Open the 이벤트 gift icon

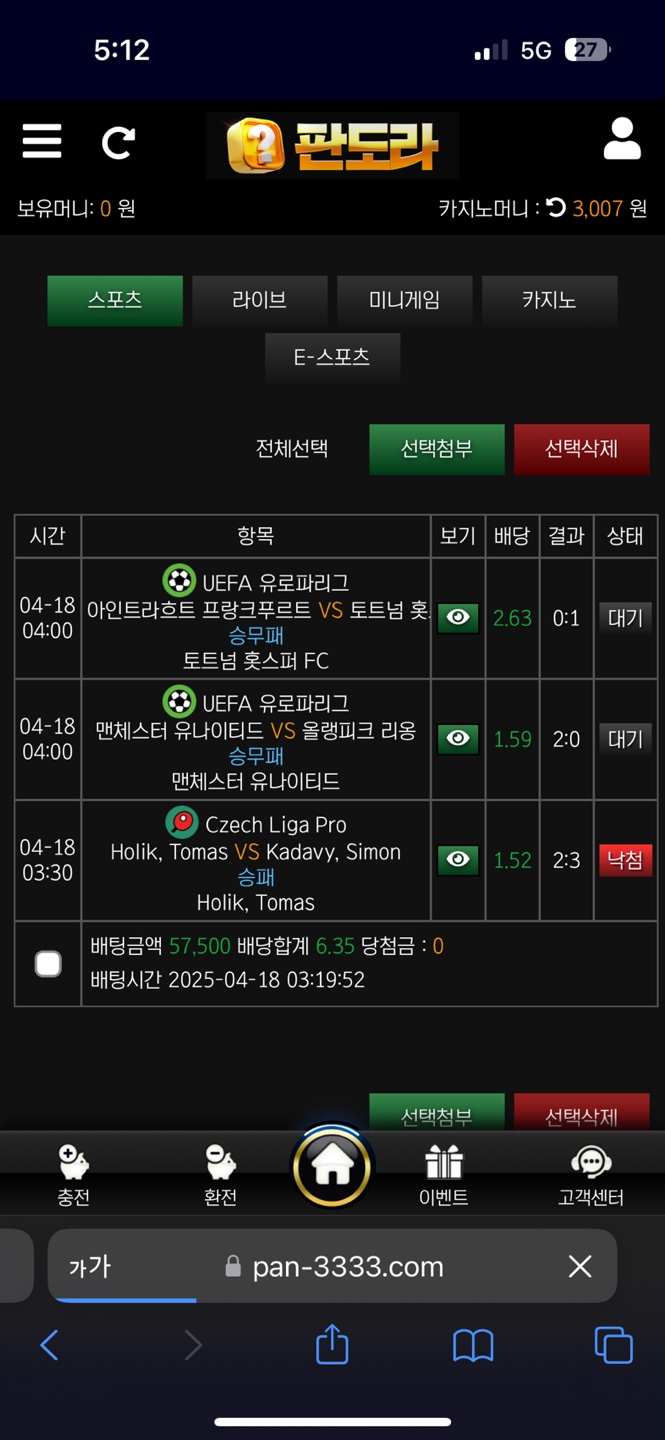[444, 1163]
